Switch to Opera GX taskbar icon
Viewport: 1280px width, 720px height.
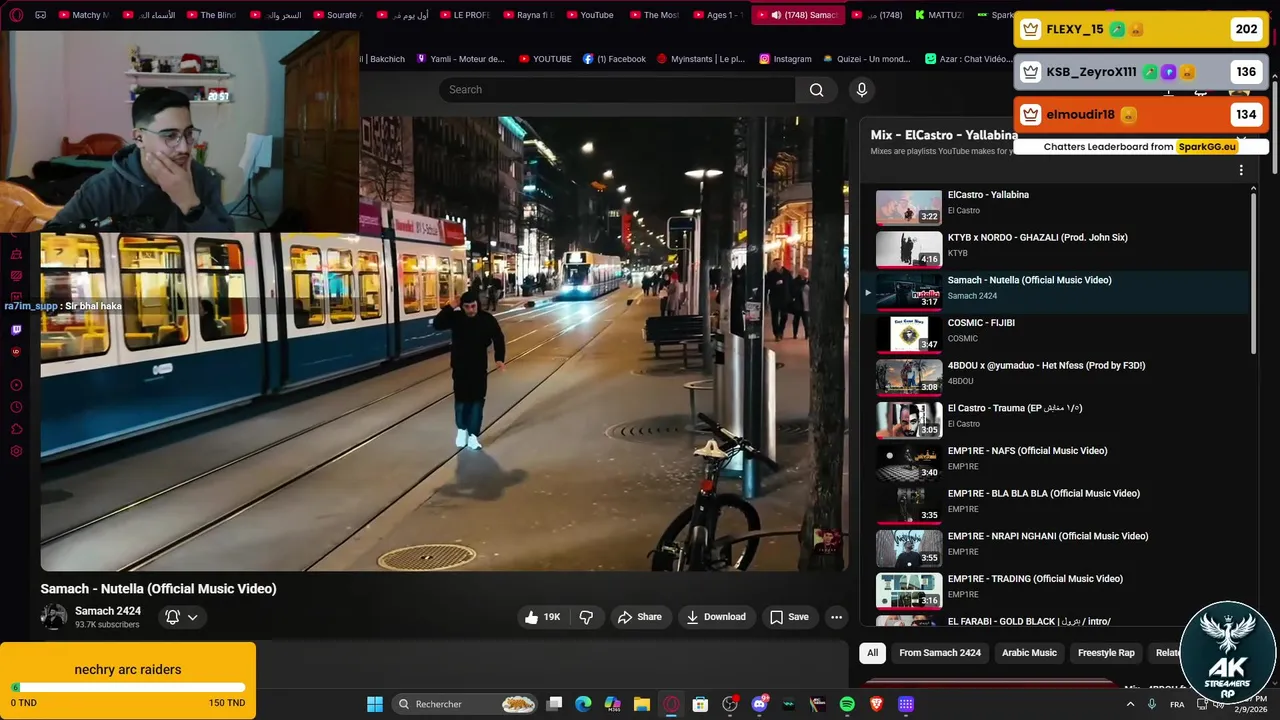pyautogui.click(x=671, y=704)
